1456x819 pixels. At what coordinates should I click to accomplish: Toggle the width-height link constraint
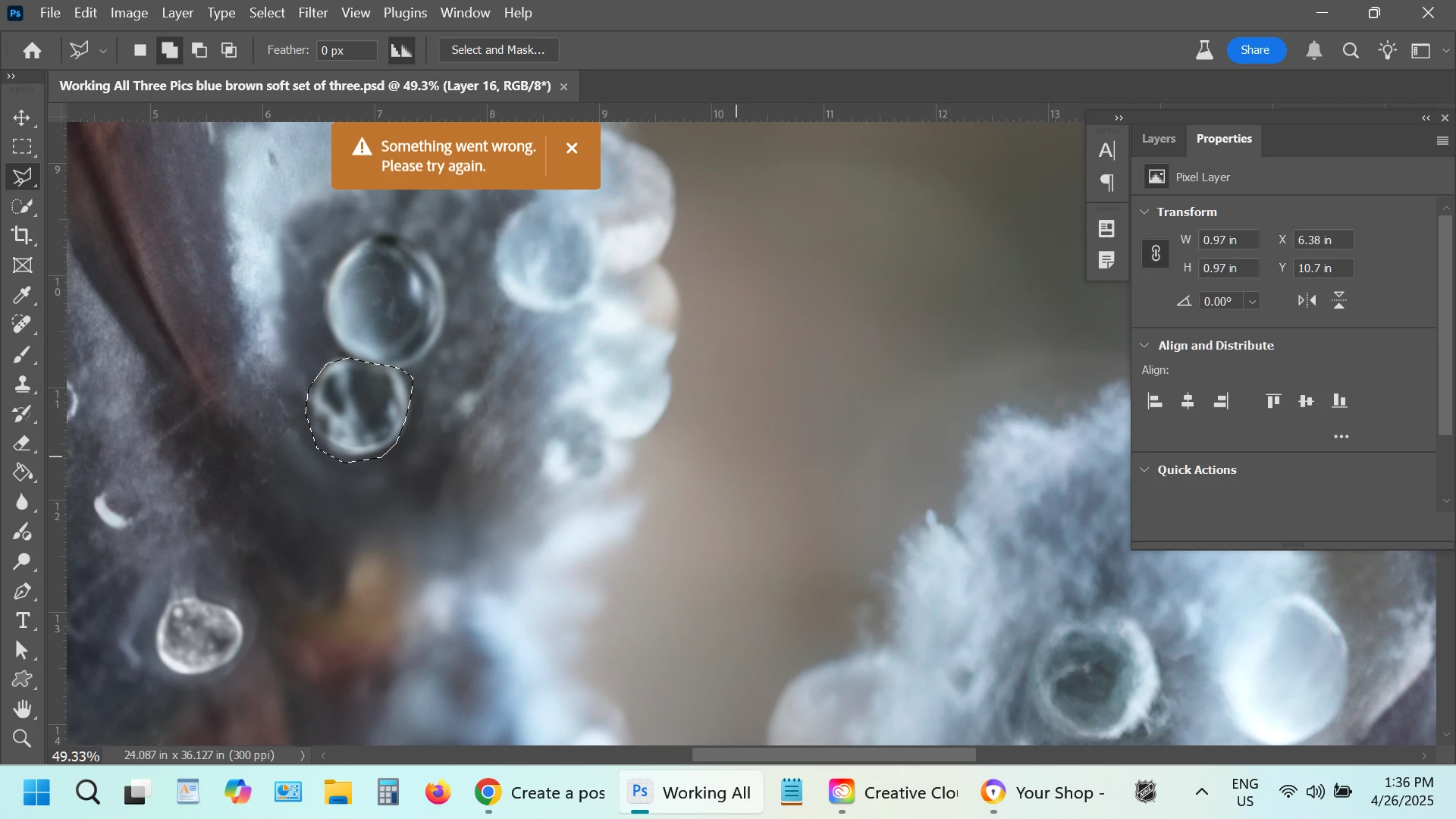(1155, 254)
